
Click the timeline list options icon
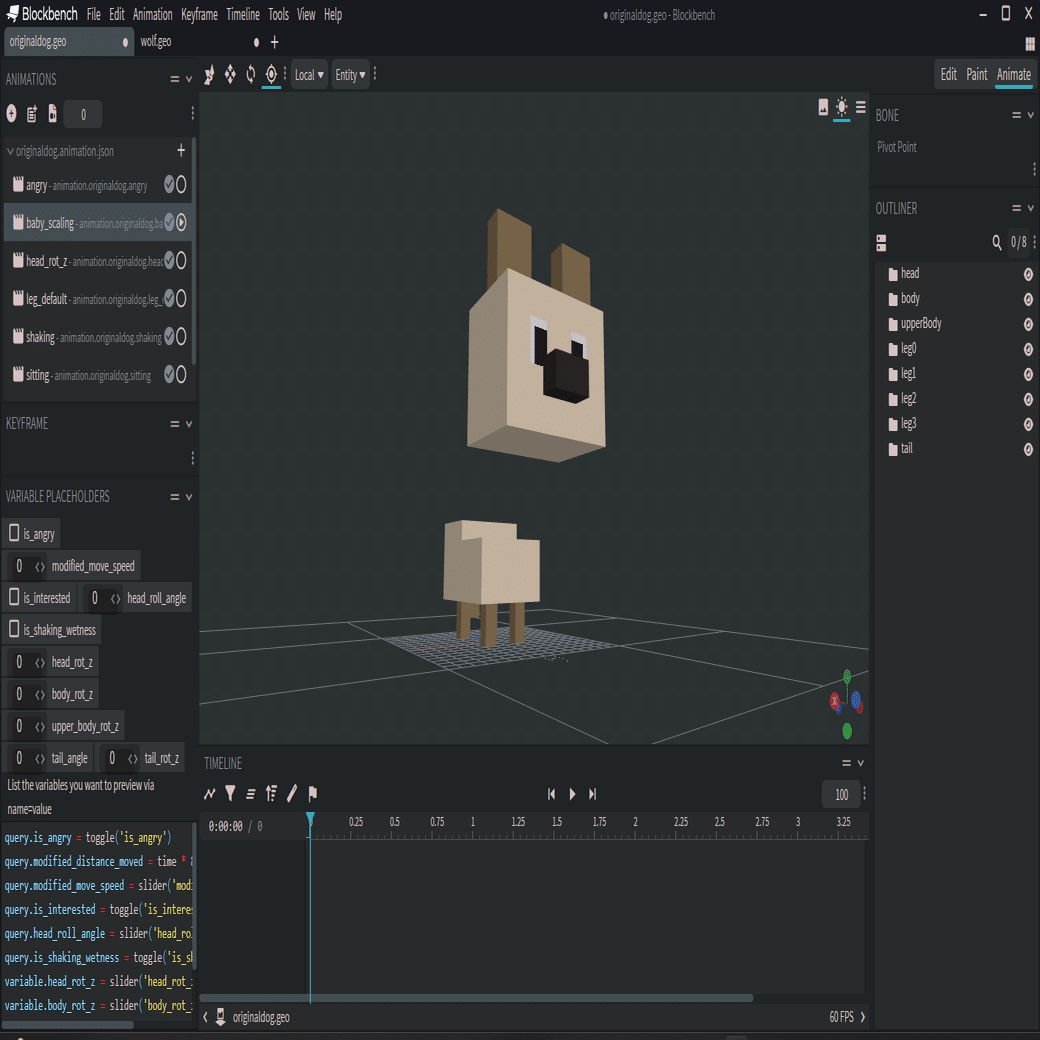point(251,794)
